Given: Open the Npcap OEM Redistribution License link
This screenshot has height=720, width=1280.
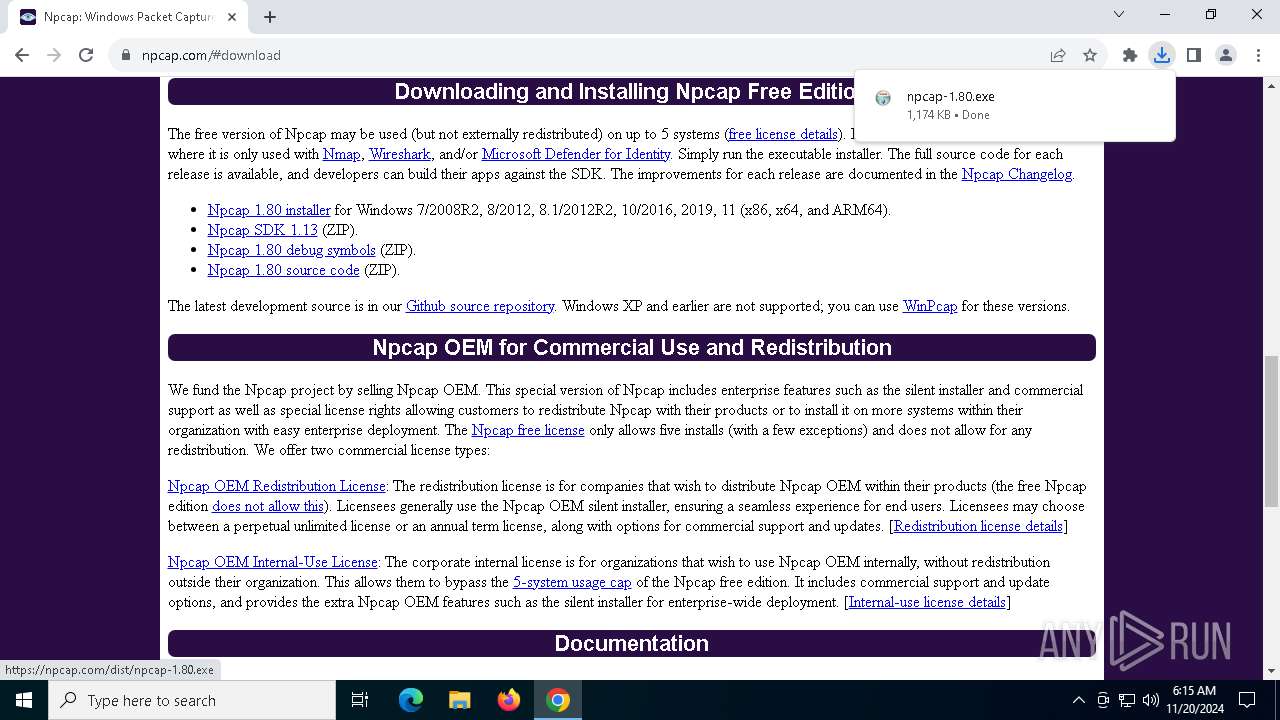Looking at the screenshot, I should 277,486.
